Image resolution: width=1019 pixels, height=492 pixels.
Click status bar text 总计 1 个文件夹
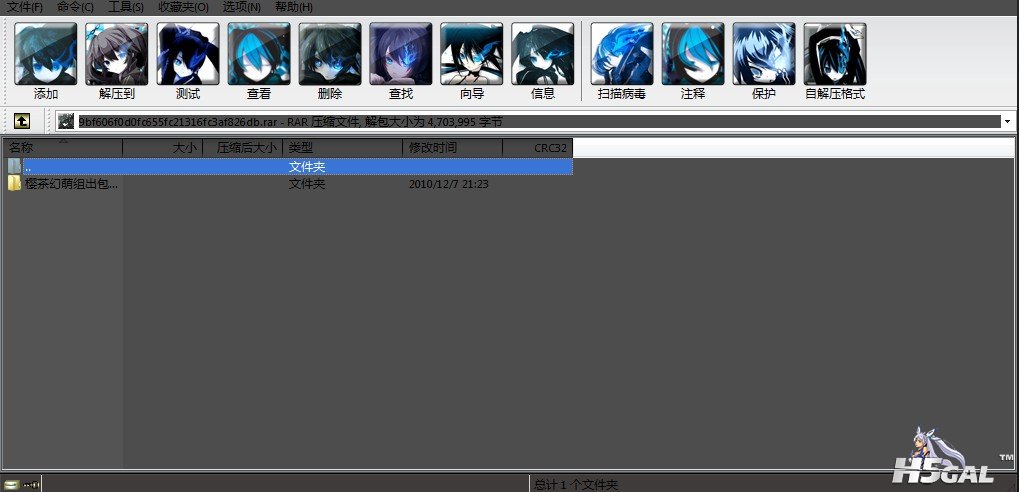tap(576, 485)
